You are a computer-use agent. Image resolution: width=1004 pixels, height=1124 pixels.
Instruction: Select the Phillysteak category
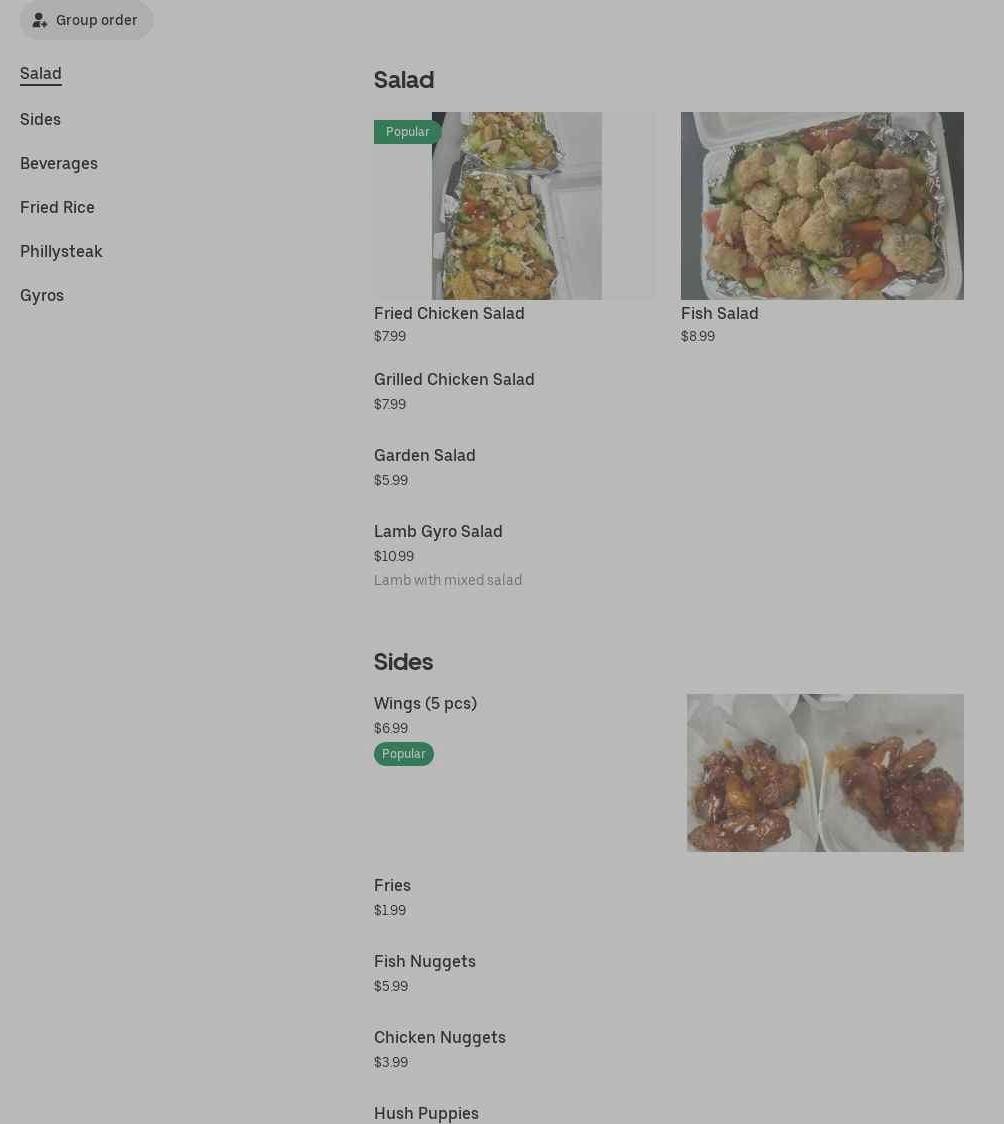tap(62, 252)
